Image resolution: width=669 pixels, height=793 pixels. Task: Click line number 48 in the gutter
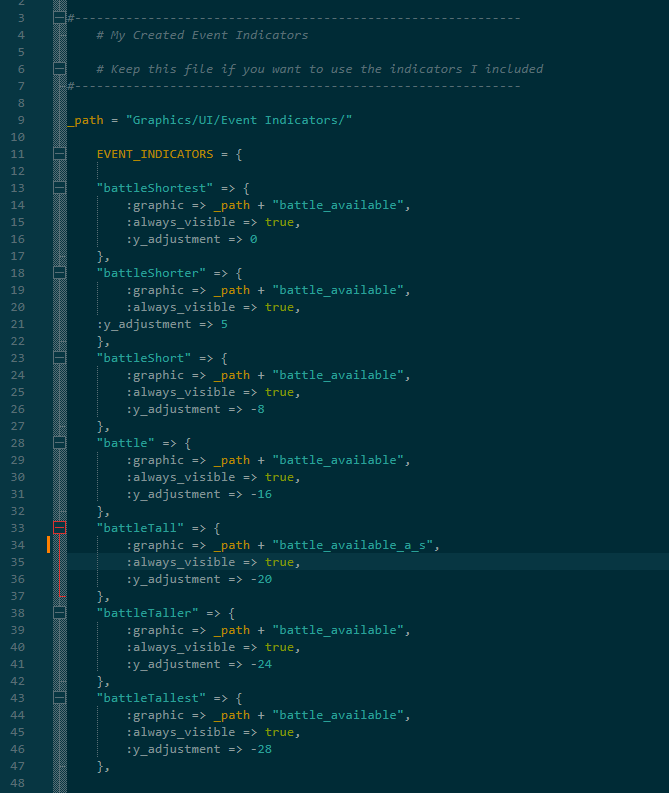[18, 783]
